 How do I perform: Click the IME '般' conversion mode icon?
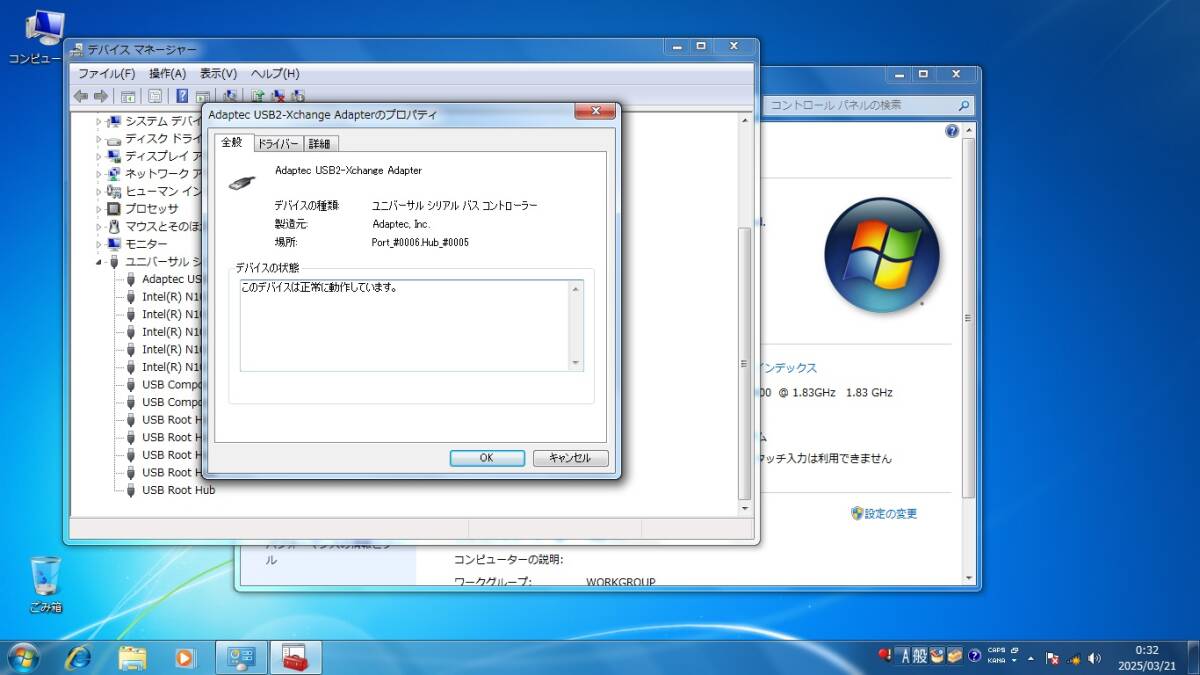(920, 656)
